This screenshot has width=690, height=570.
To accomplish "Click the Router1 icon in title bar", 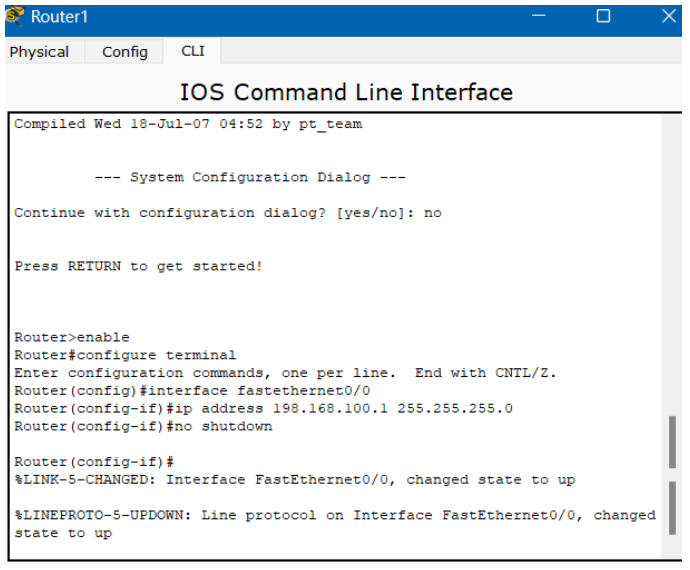I will [x=15, y=16].
